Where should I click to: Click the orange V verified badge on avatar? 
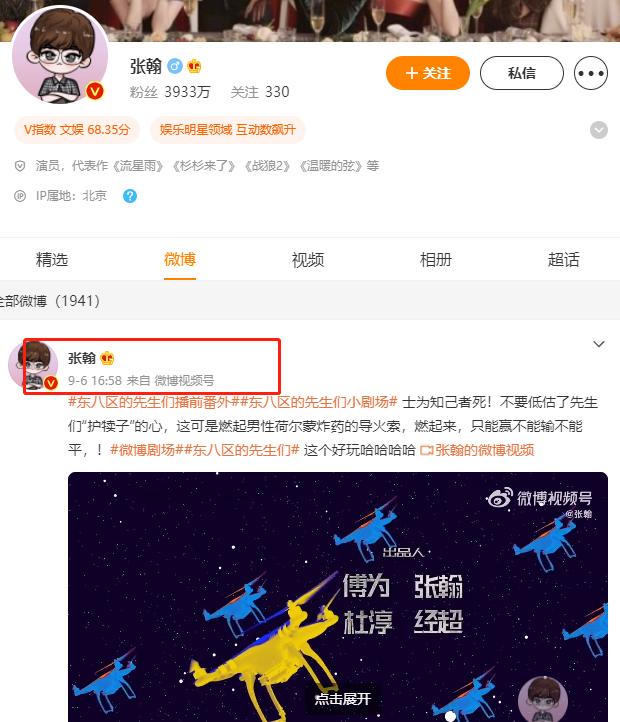point(95,91)
